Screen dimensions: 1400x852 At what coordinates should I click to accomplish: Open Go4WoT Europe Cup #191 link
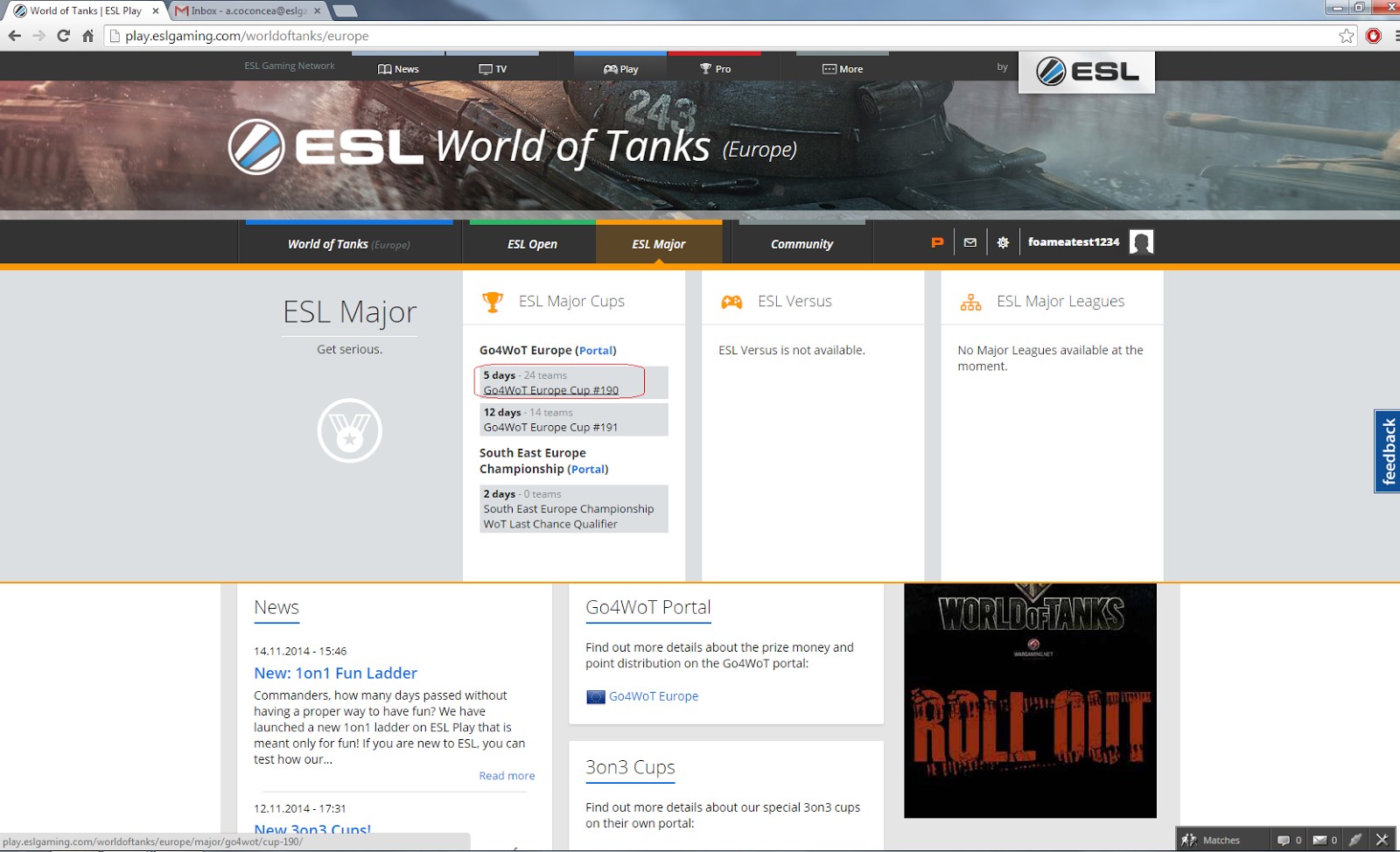click(x=550, y=428)
